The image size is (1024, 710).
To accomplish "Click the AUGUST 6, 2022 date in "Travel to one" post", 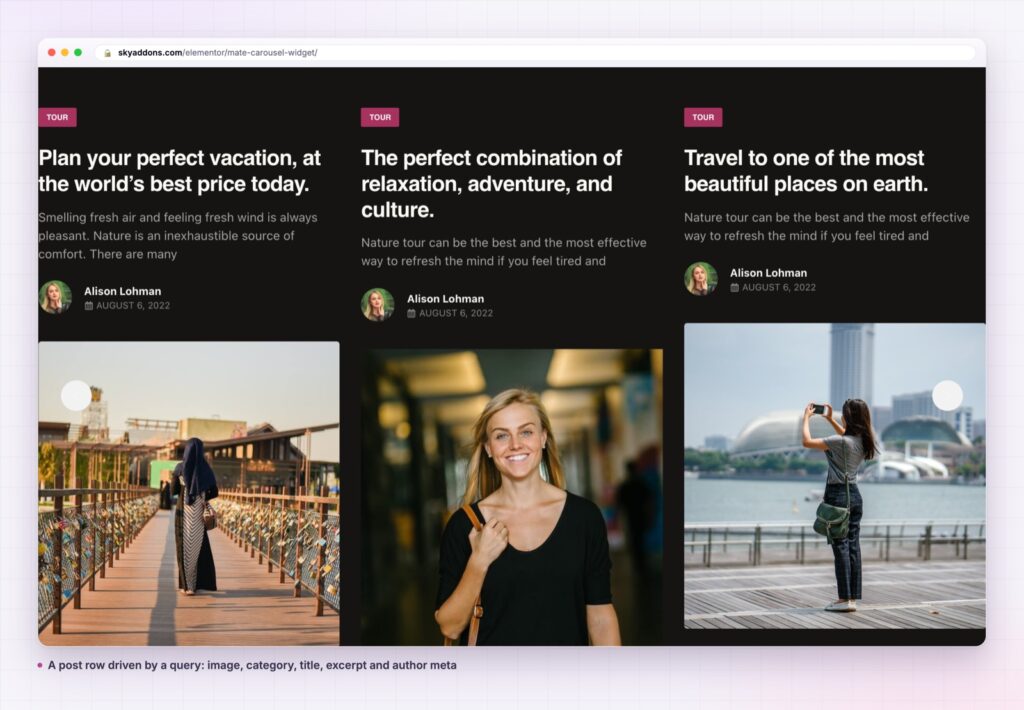I will coord(779,287).
